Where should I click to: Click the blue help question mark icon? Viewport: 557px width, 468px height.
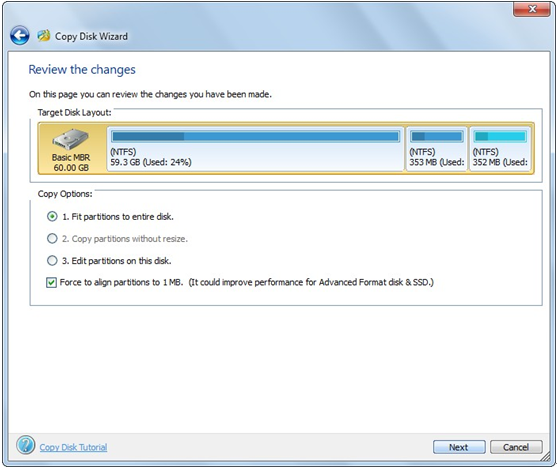coord(26,445)
